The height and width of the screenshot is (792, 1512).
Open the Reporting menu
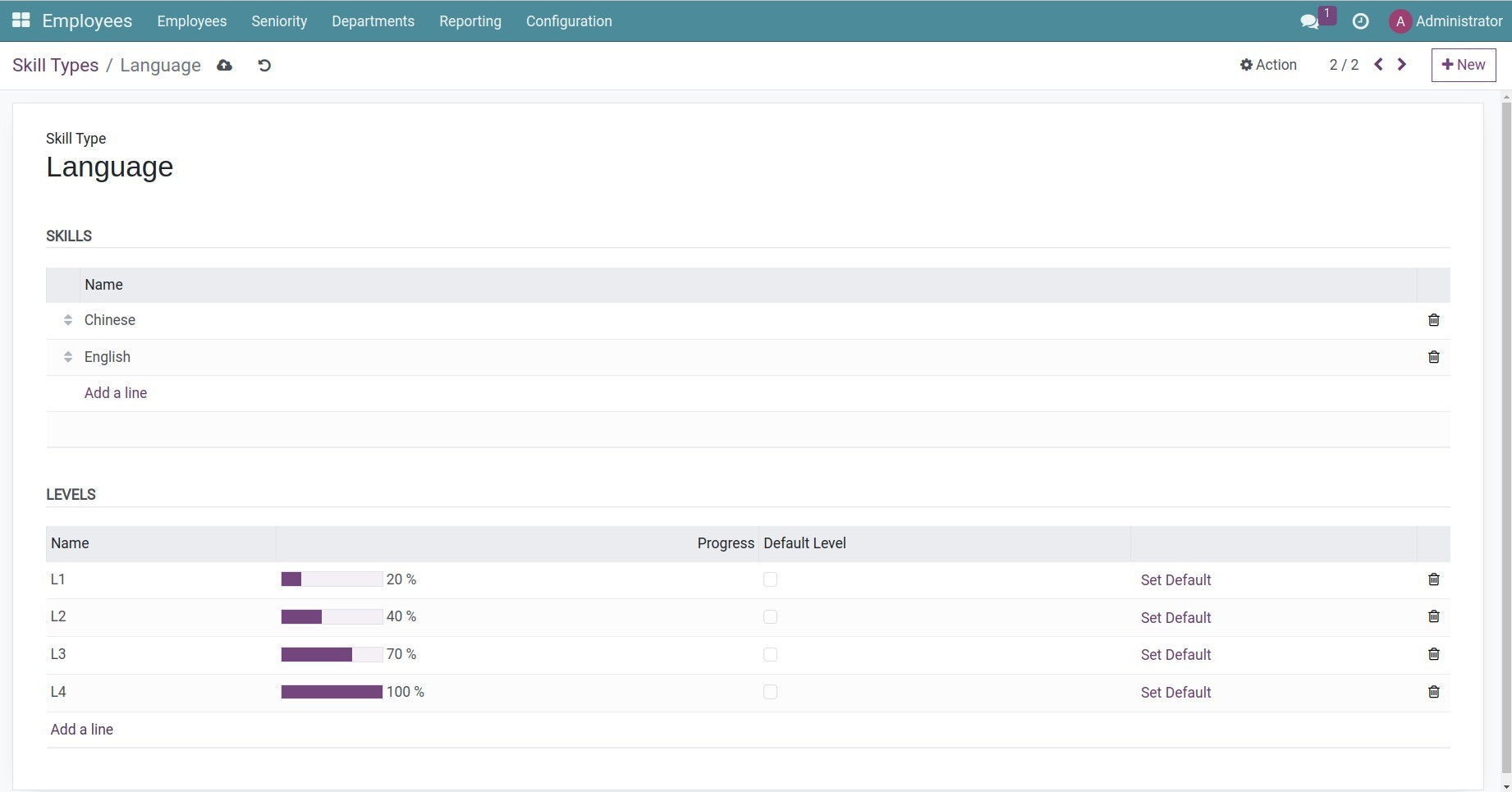[470, 21]
